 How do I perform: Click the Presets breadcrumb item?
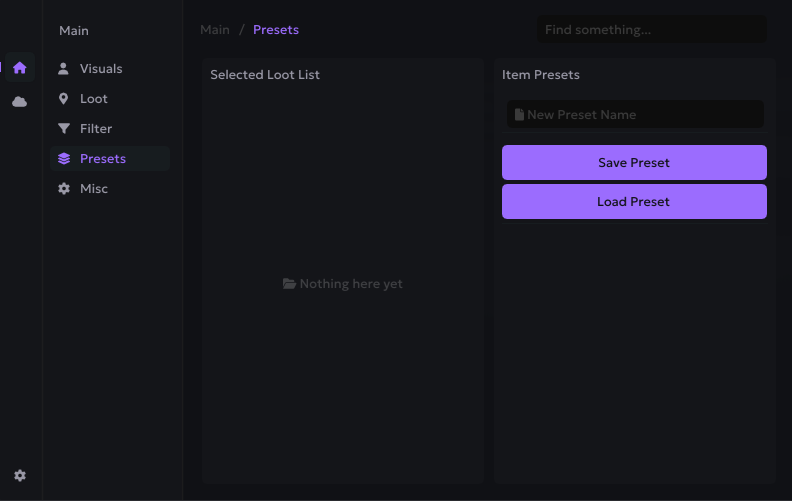pos(276,30)
